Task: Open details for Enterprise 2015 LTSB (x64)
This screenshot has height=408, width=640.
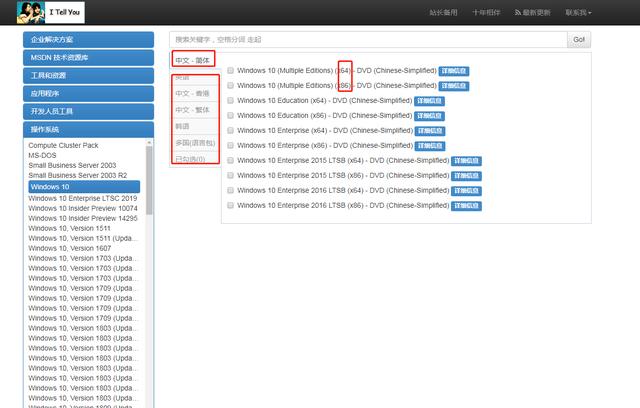Action: click(x=466, y=161)
